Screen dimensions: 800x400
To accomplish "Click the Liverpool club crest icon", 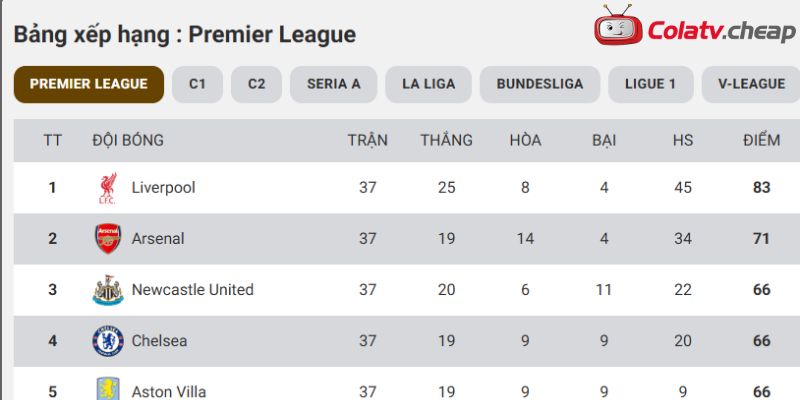I will coord(108,188).
